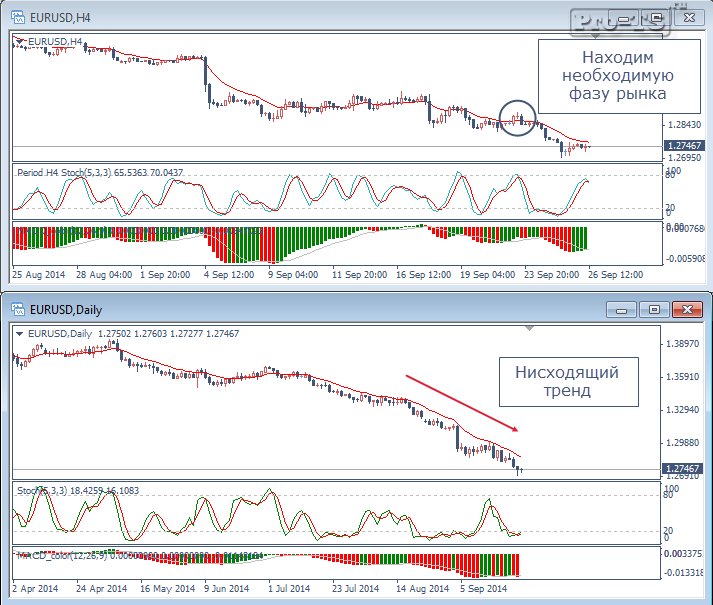
Task: Click the circled candle area on H4 chart
Action: click(x=517, y=118)
